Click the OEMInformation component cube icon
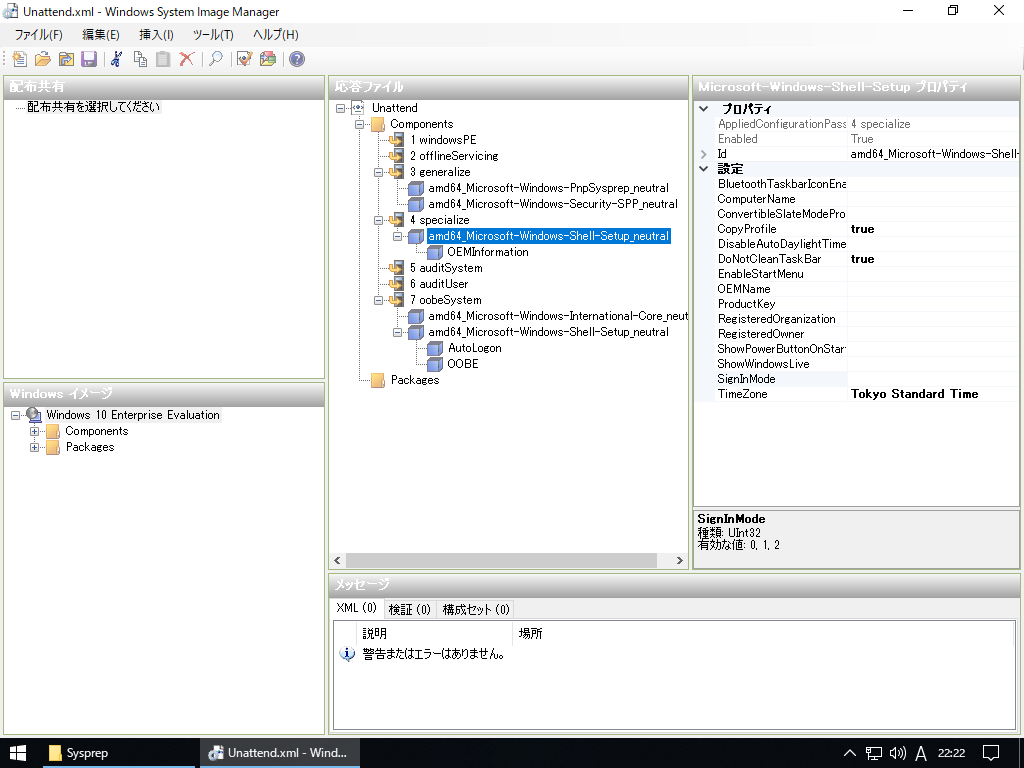1024x768 pixels. coord(435,252)
